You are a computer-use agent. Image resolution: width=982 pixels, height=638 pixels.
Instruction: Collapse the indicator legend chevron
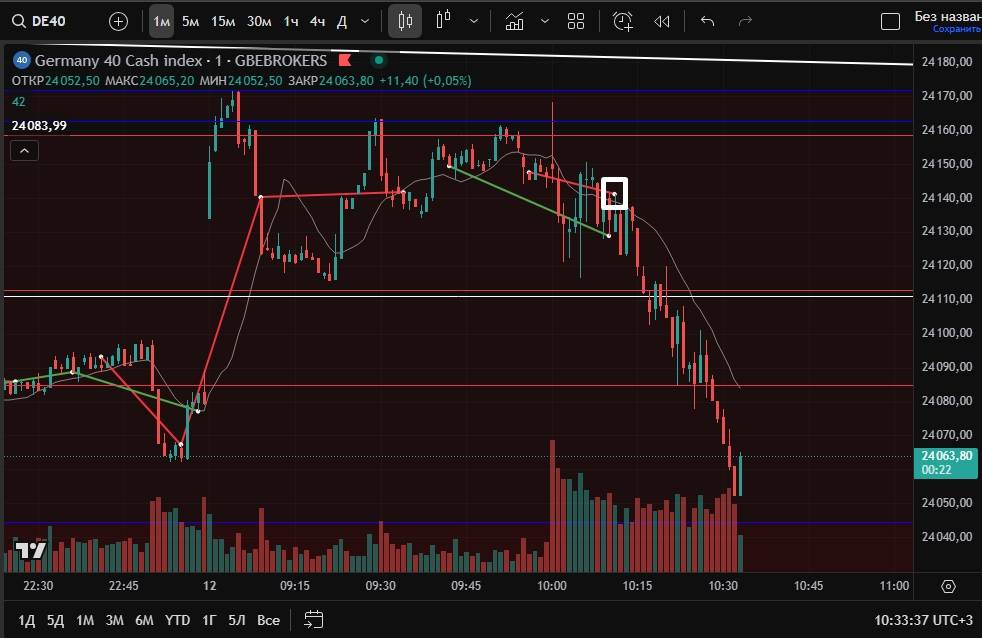coord(25,151)
